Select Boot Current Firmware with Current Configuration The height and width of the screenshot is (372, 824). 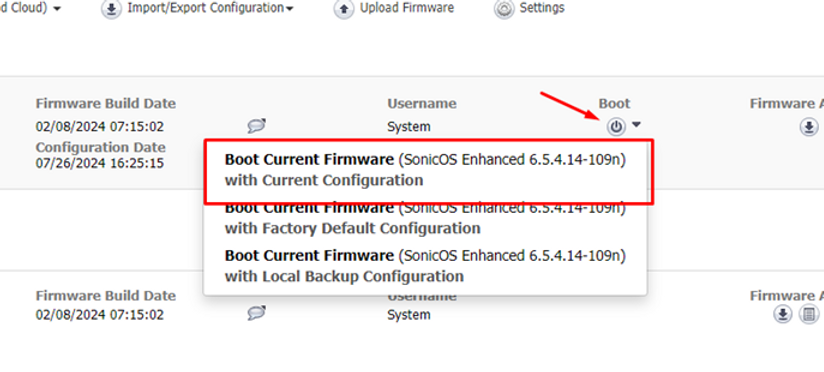(x=425, y=170)
